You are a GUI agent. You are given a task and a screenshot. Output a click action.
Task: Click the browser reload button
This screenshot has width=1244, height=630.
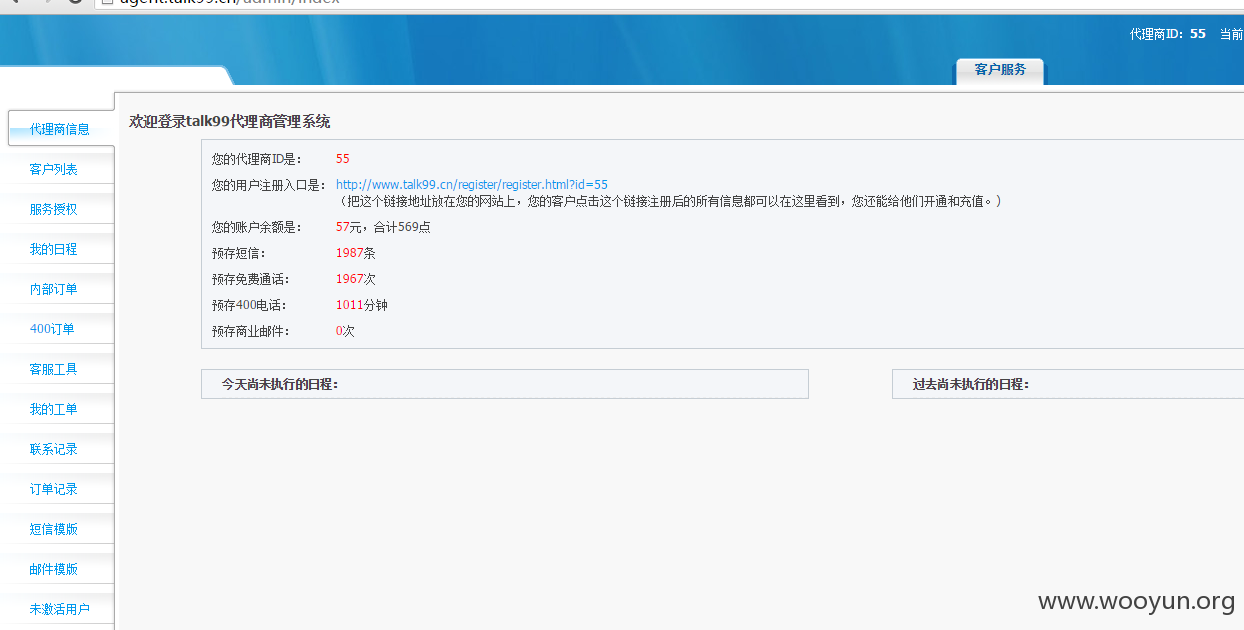[x=75, y=2]
